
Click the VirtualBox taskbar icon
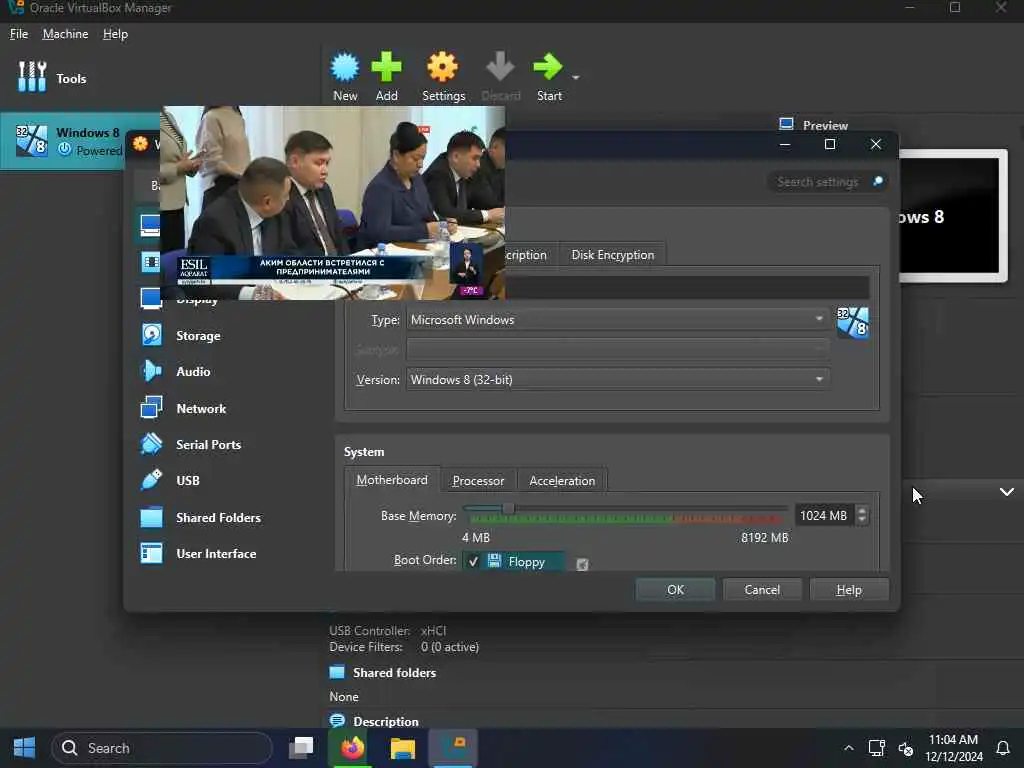click(x=453, y=748)
